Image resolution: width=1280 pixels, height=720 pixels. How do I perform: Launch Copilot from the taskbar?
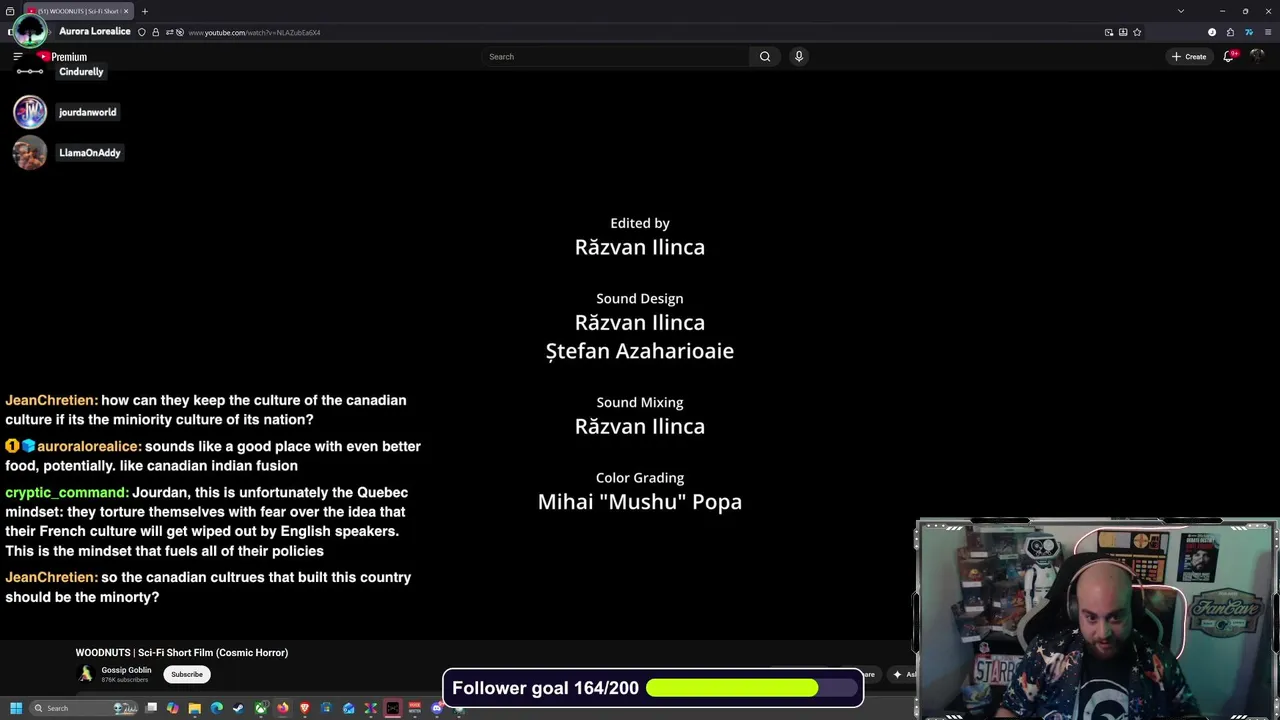[x=173, y=708]
